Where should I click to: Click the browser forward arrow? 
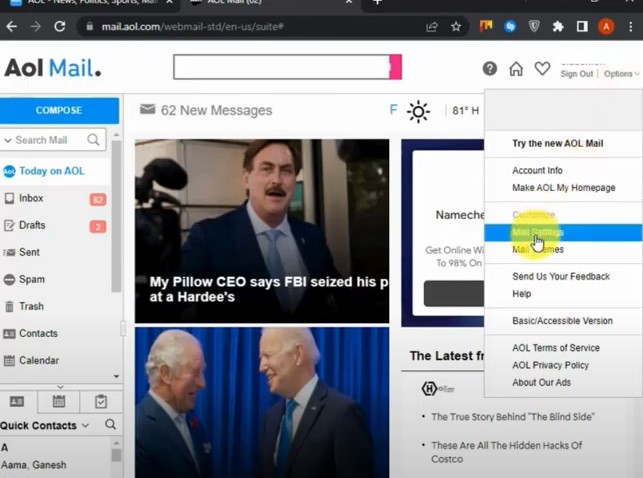[36, 27]
